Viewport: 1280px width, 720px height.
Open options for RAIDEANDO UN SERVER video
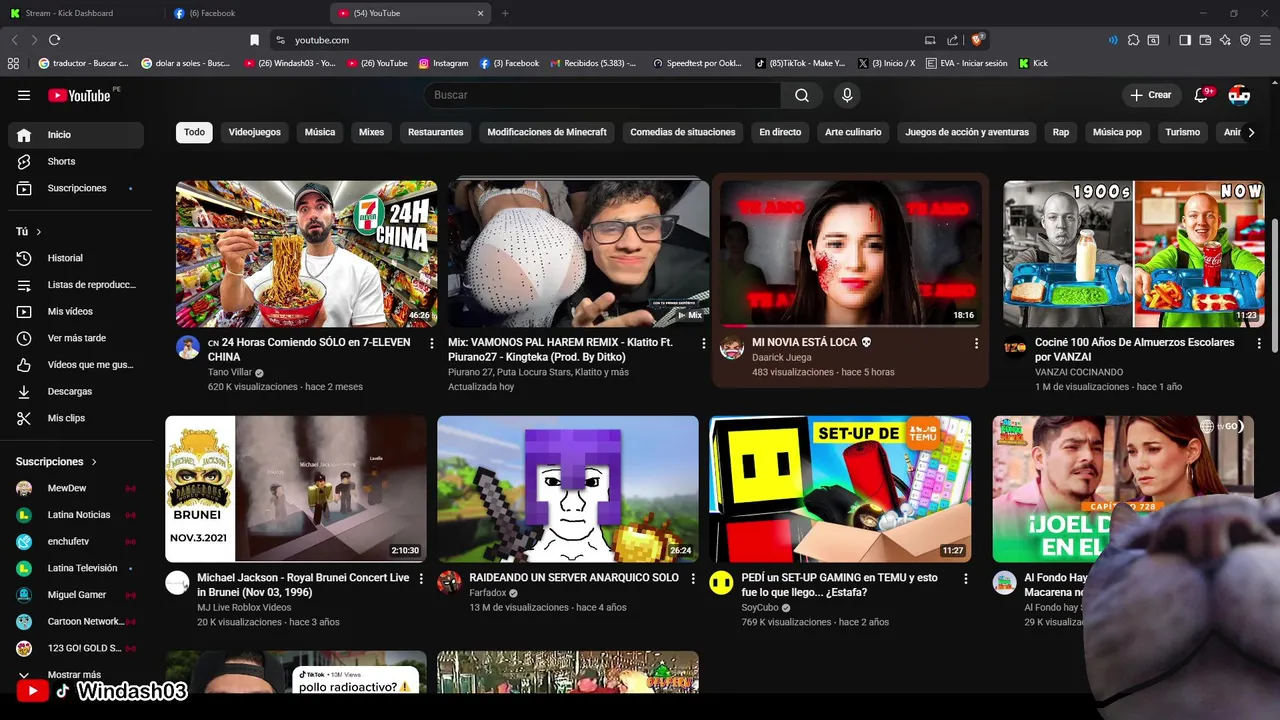pyautogui.click(x=693, y=579)
